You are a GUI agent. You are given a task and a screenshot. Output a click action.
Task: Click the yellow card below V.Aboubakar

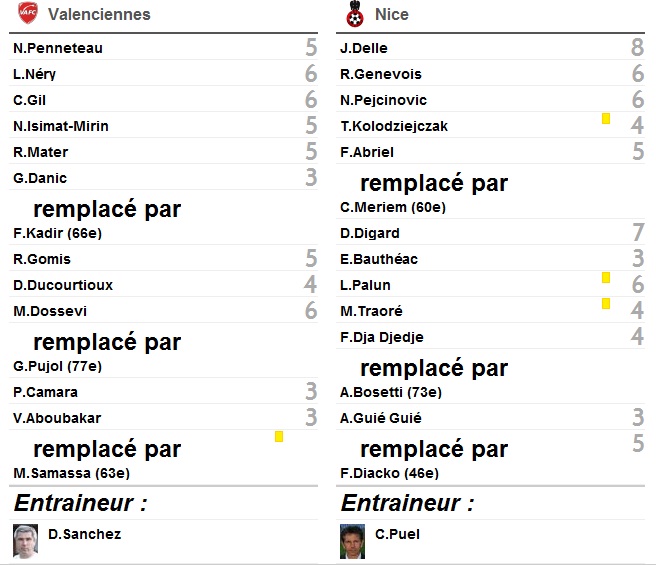pos(279,437)
